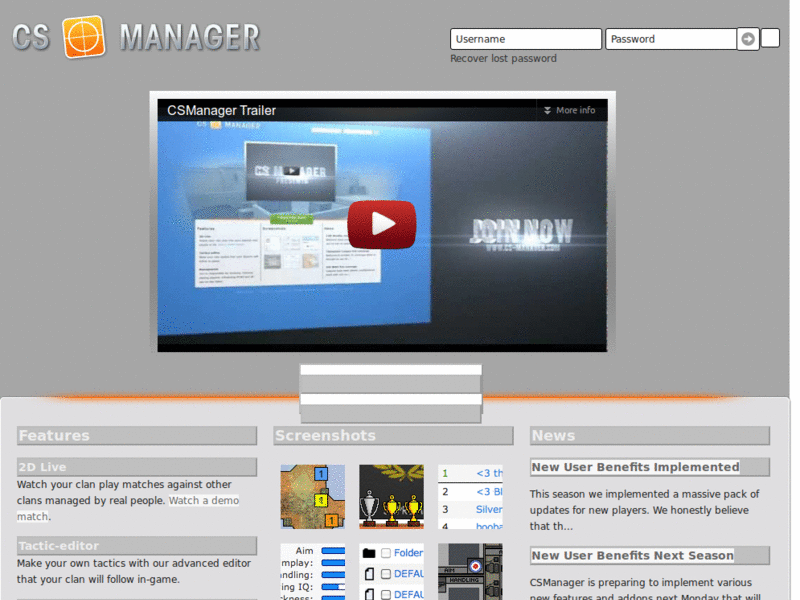Tick the checkbox beside the login arrow
Viewport: 800px width, 600px height.
[770, 38]
